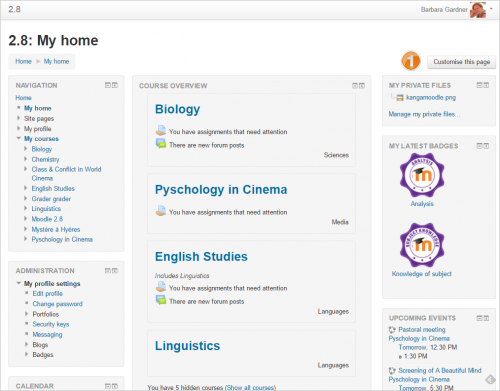The height and width of the screenshot is (391, 500).
Task: Open Moodle 2.8 course in navigation
Action: [x=47, y=219]
